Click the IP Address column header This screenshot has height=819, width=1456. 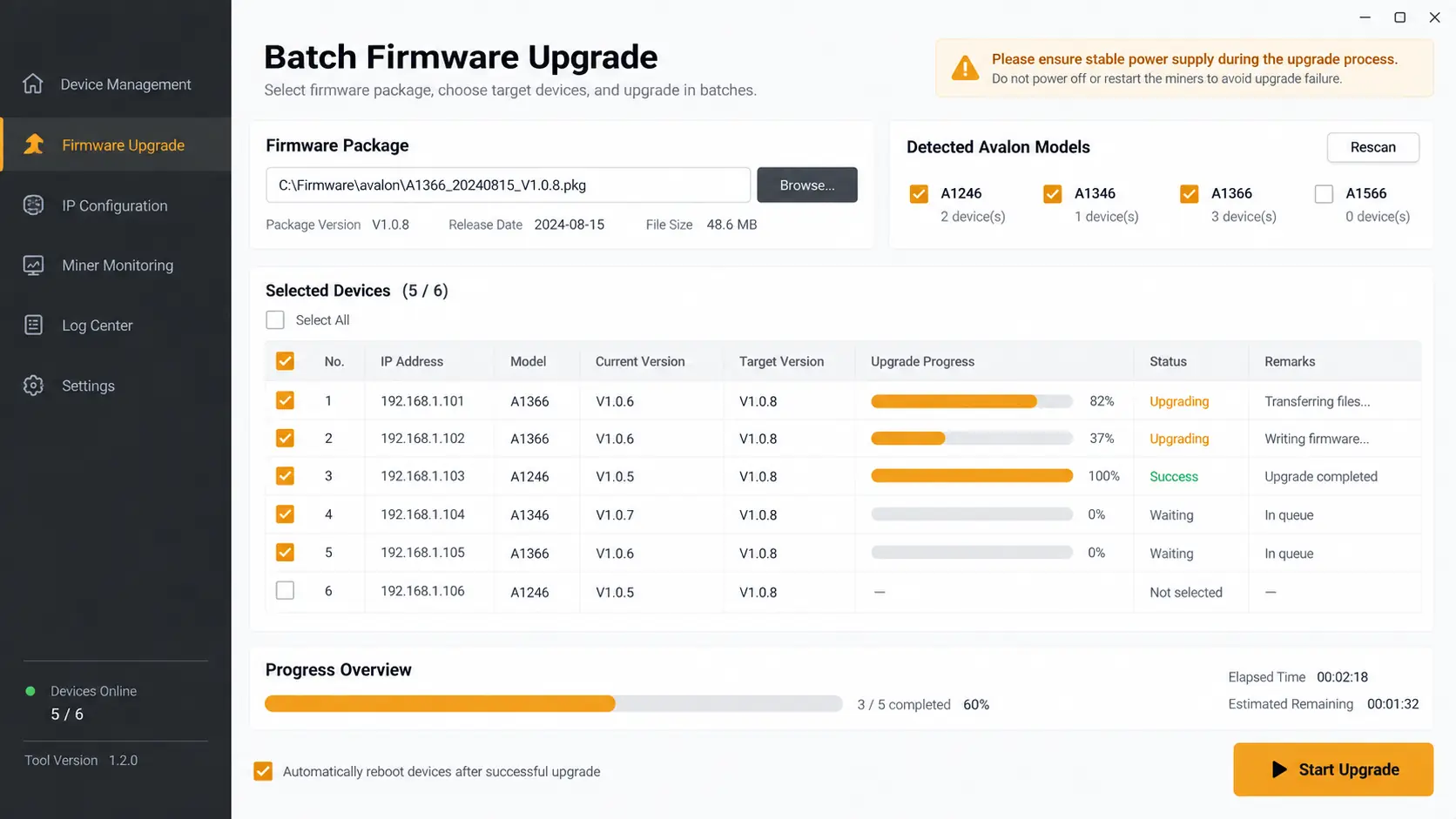click(x=412, y=361)
